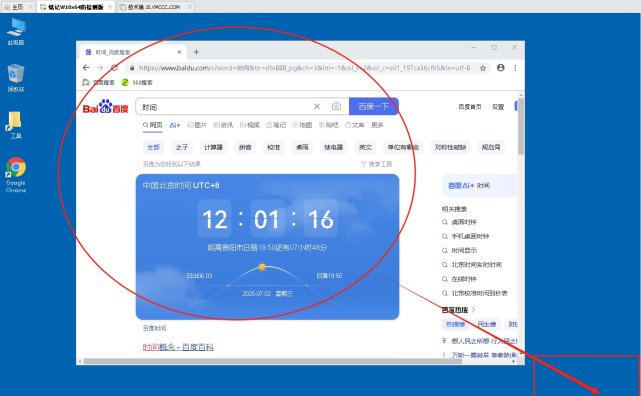Image resolution: width=641 pixels, height=396 pixels.
Task: Expand the 更多 search categories
Action: (x=377, y=125)
